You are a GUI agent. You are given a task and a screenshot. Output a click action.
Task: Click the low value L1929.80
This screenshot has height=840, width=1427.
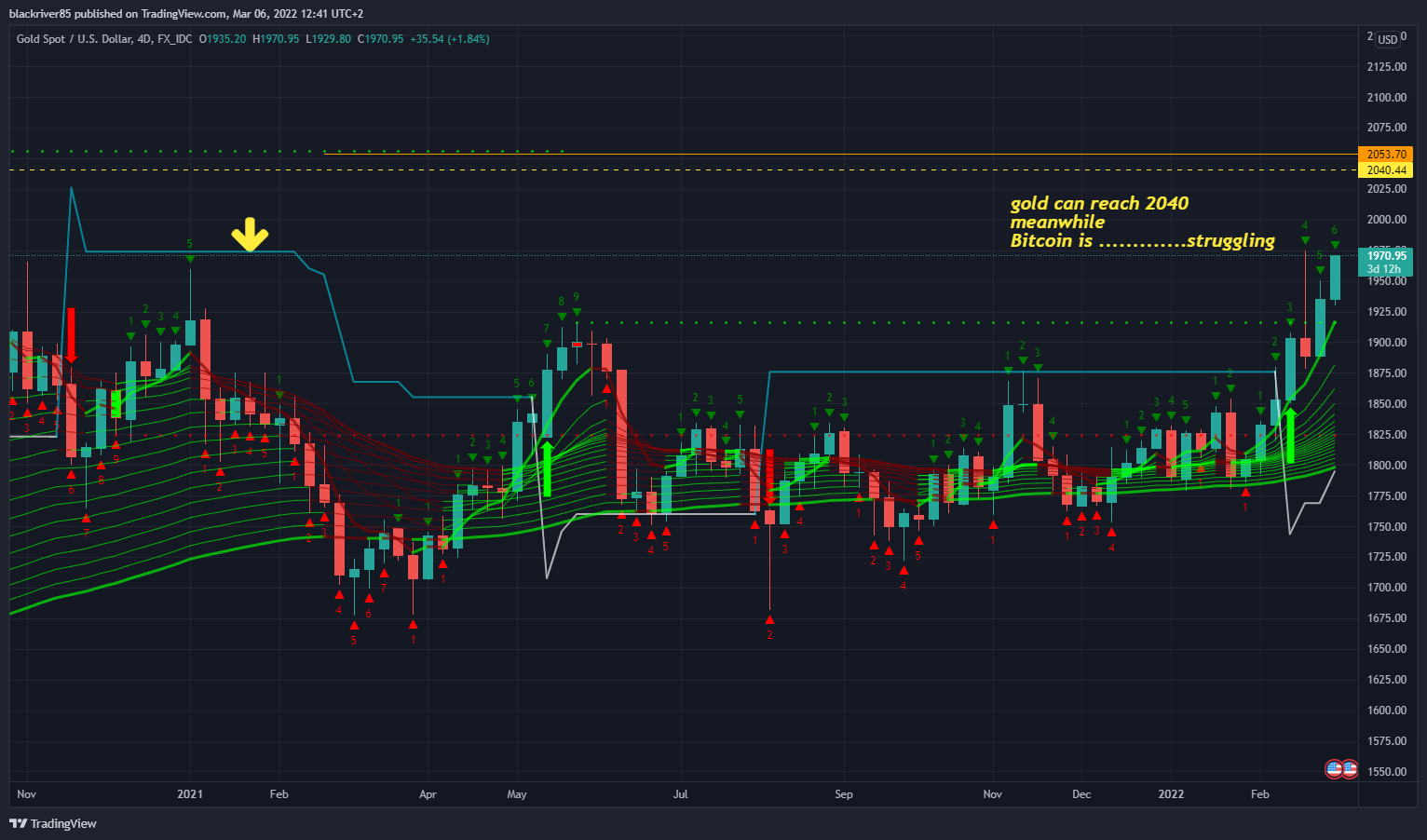click(328, 39)
